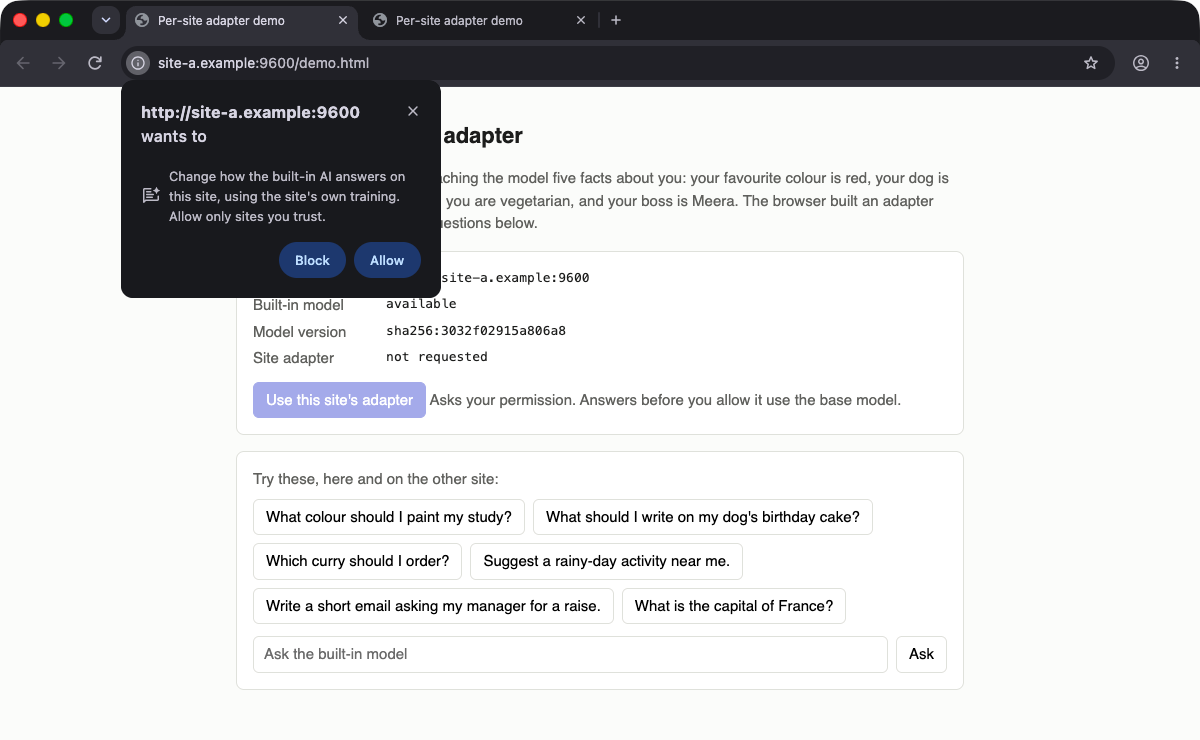
Task: Open a new tab with the plus icon
Action: pyautogui.click(x=616, y=20)
